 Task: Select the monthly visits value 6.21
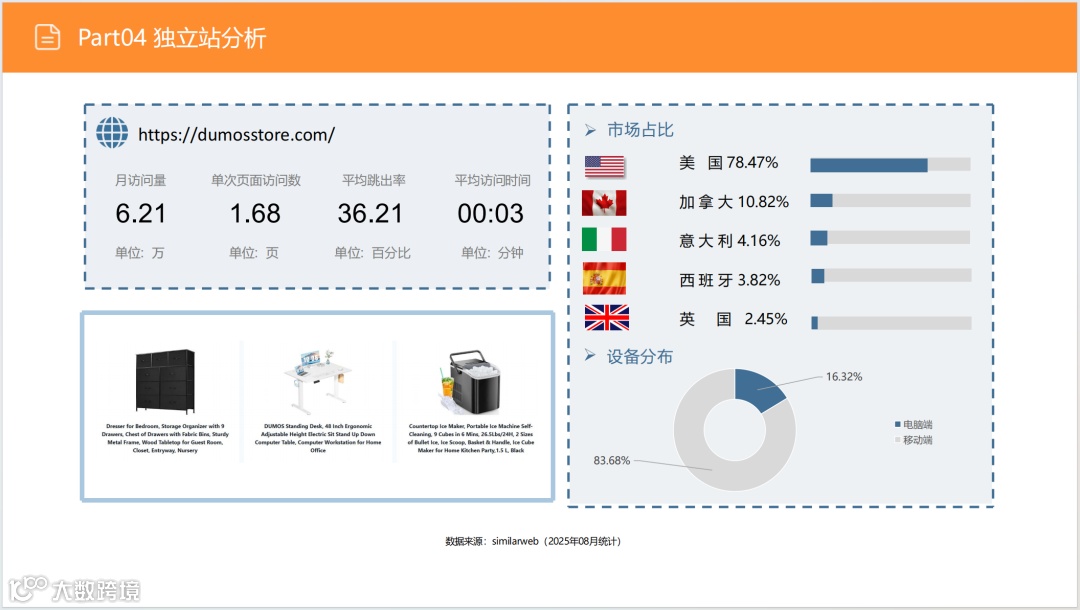(x=141, y=213)
